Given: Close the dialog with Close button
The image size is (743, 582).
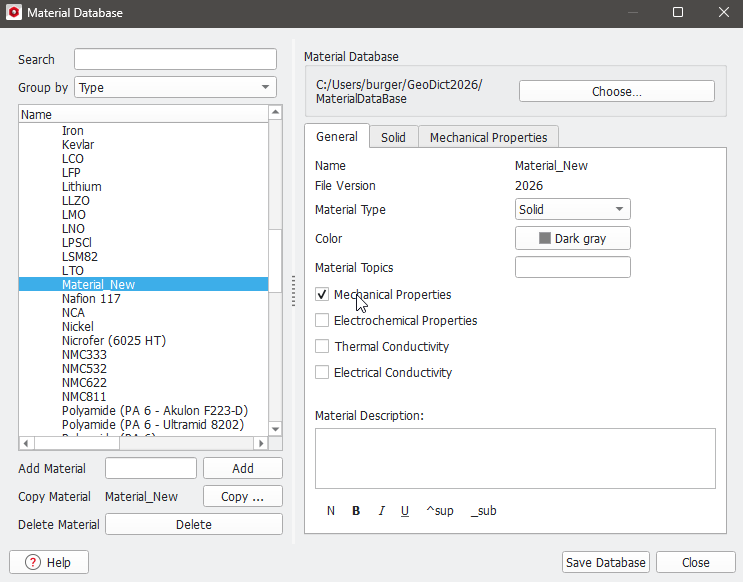Looking at the screenshot, I should (x=696, y=562).
